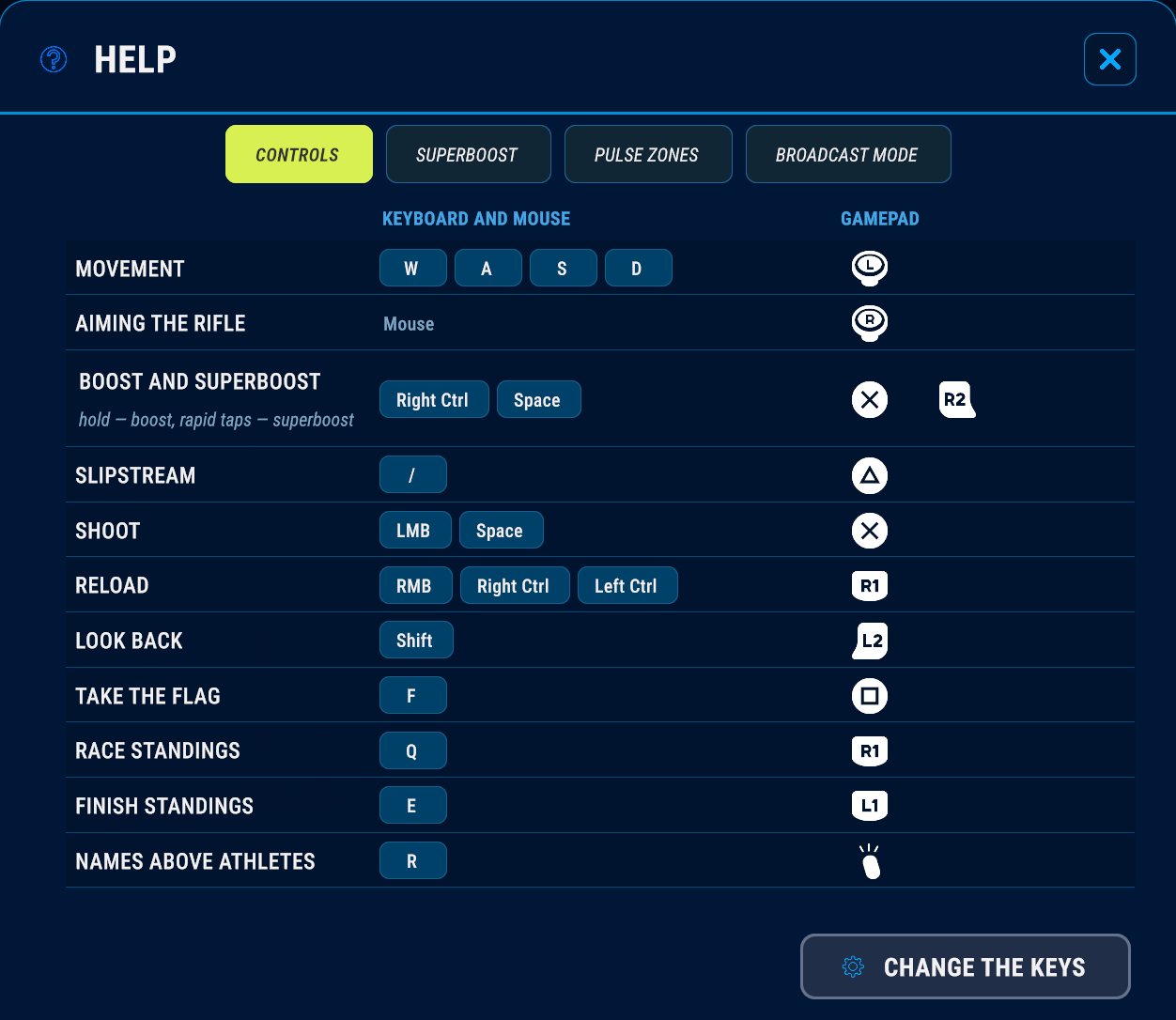
Task: Open the Broadcast Mode tab
Action: pyautogui.click(x=848, y=154)
